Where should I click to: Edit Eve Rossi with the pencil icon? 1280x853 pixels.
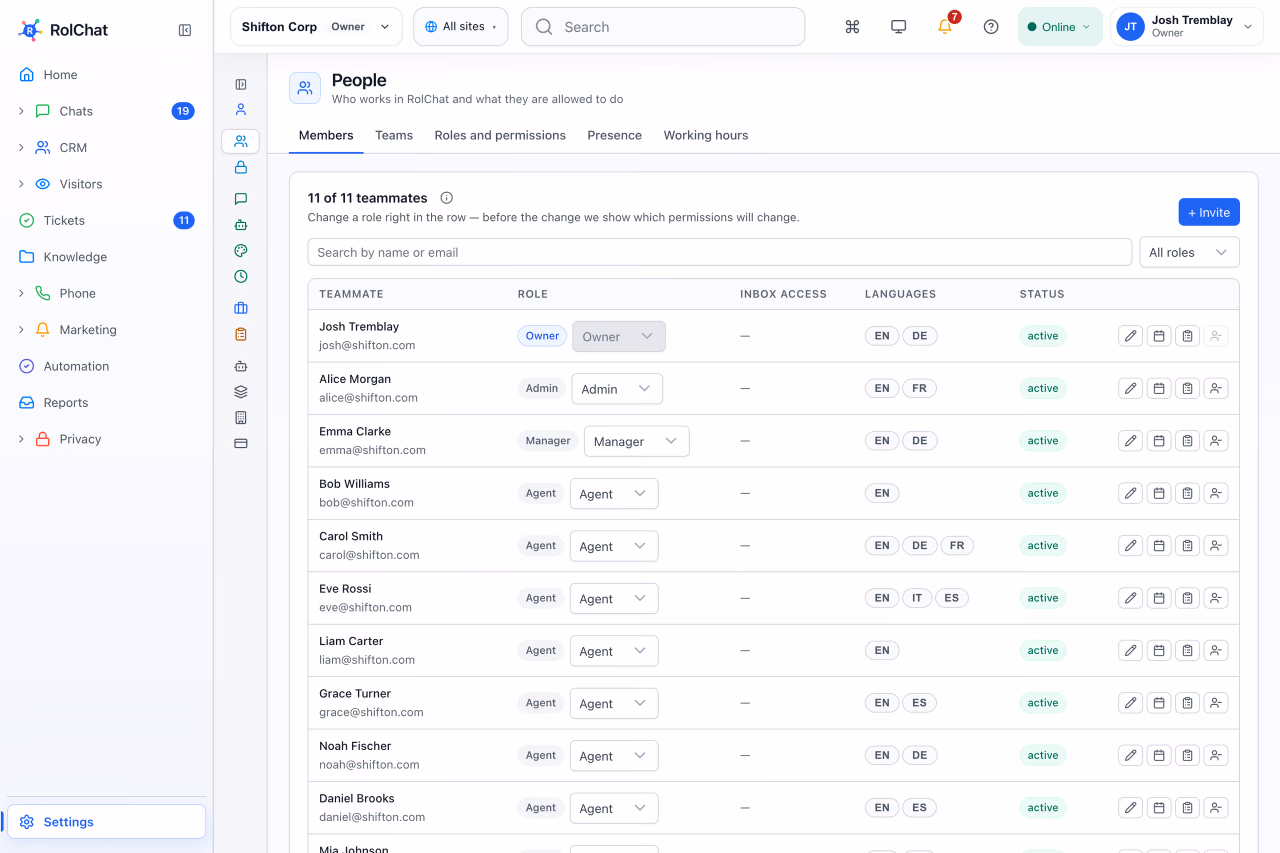point(1130,598)
